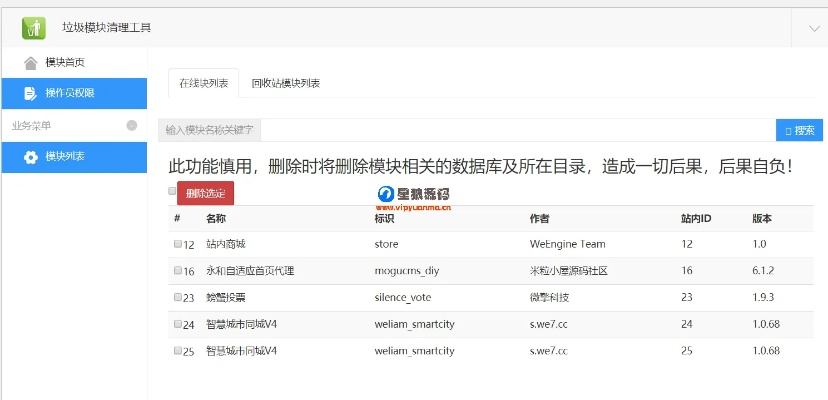Click version 1.9.3 cell
Screen dimensions: 828x400
click(x=763, y=297)
